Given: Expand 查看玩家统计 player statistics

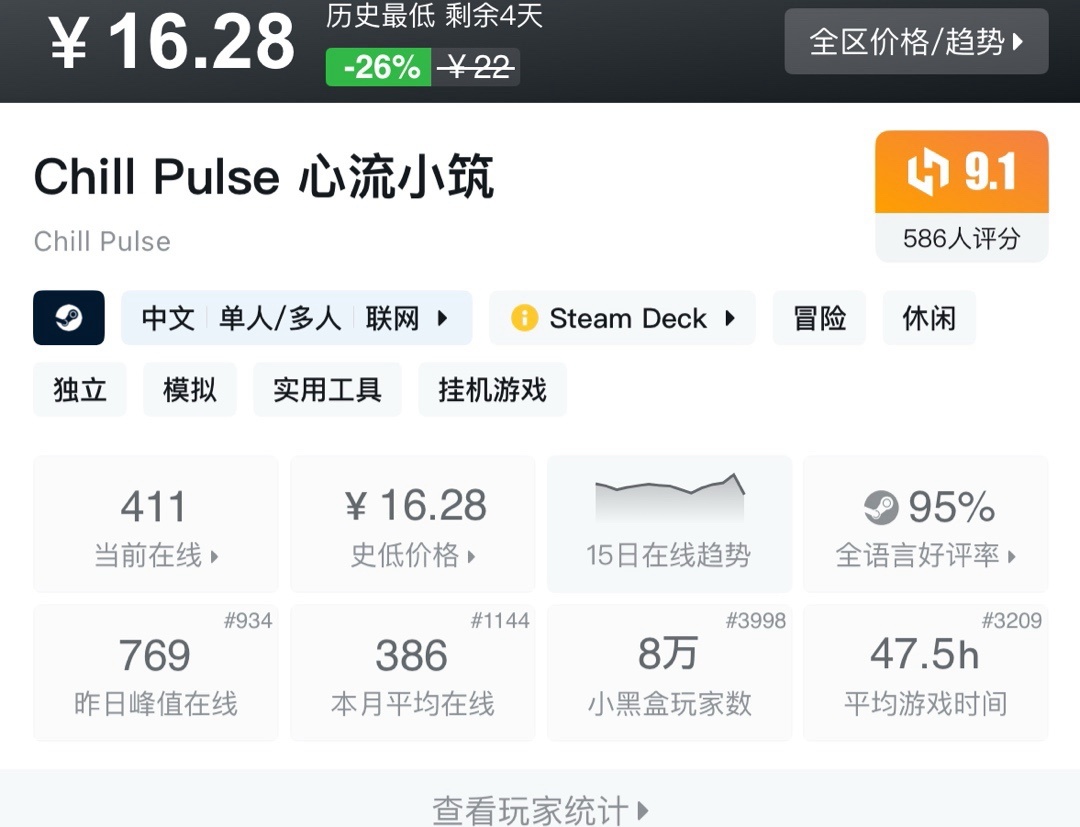Looking at the screenshot, I should click(540, 808).
